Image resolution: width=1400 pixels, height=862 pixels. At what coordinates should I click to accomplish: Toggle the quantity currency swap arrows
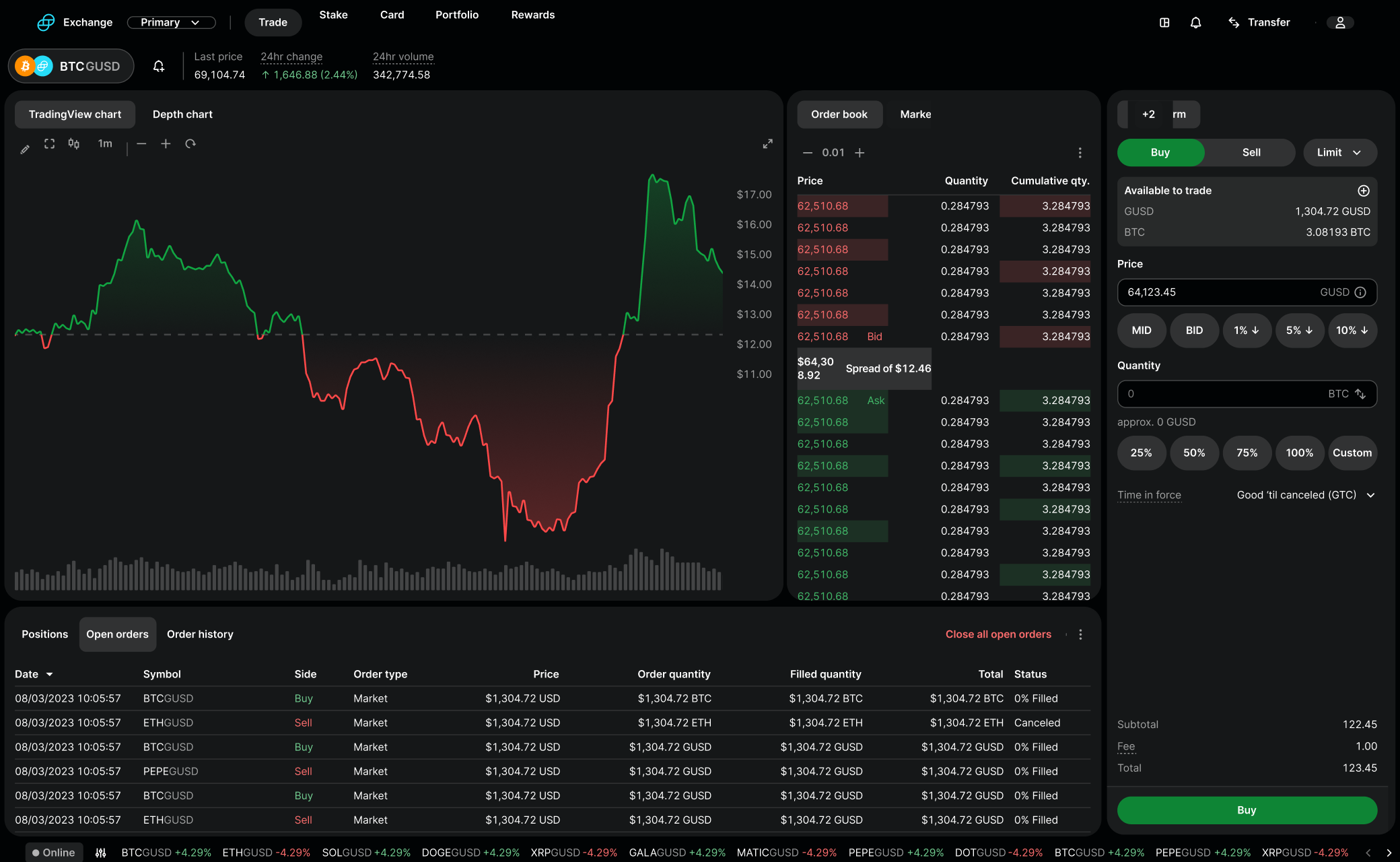click(1360, 394)
